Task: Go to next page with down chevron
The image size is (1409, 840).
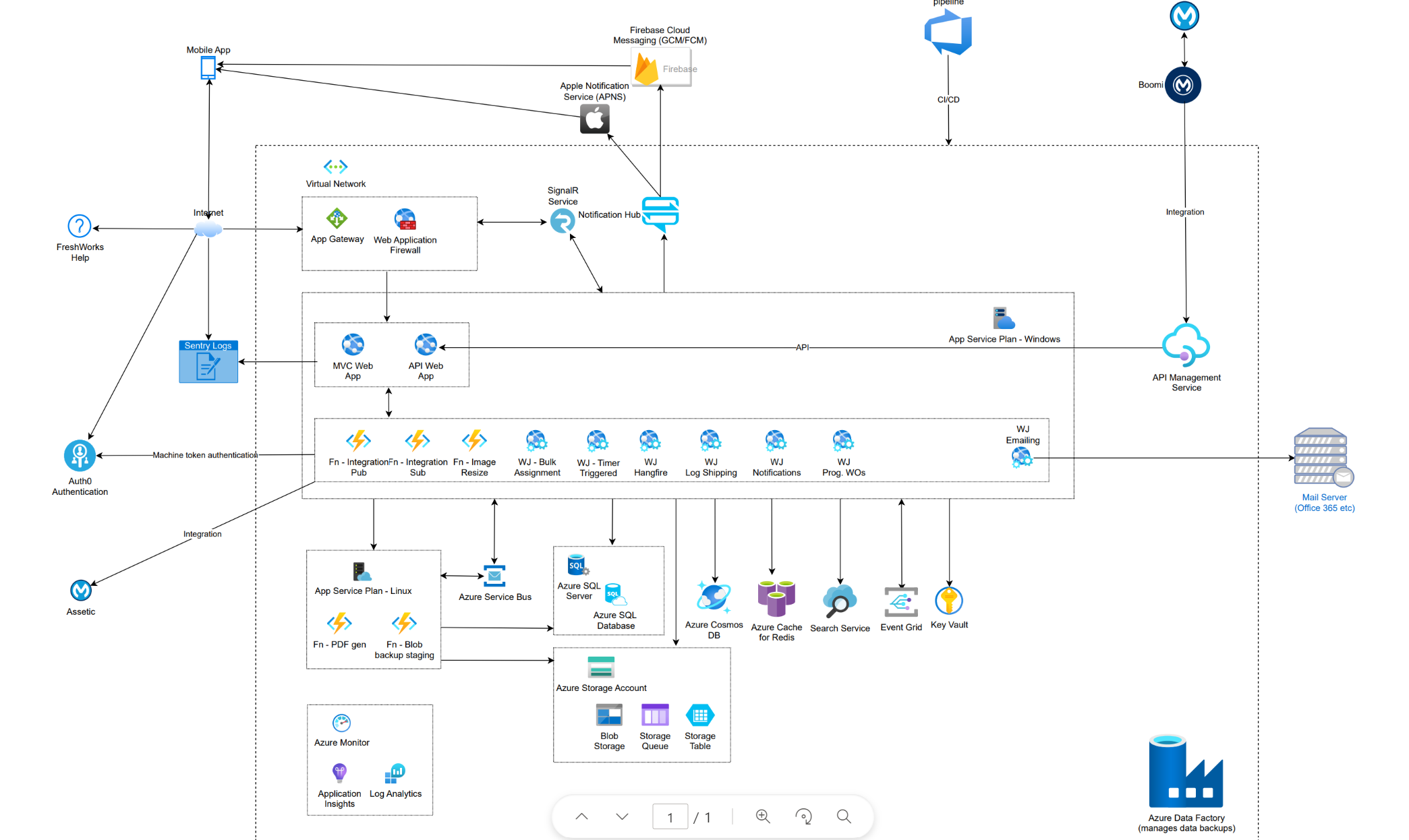Action: (x=622, y=816)
